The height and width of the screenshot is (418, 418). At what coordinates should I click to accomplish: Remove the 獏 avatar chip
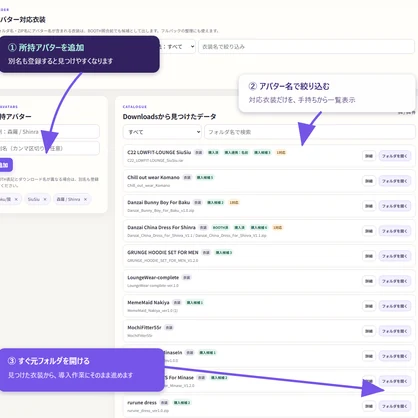[16, 199]
